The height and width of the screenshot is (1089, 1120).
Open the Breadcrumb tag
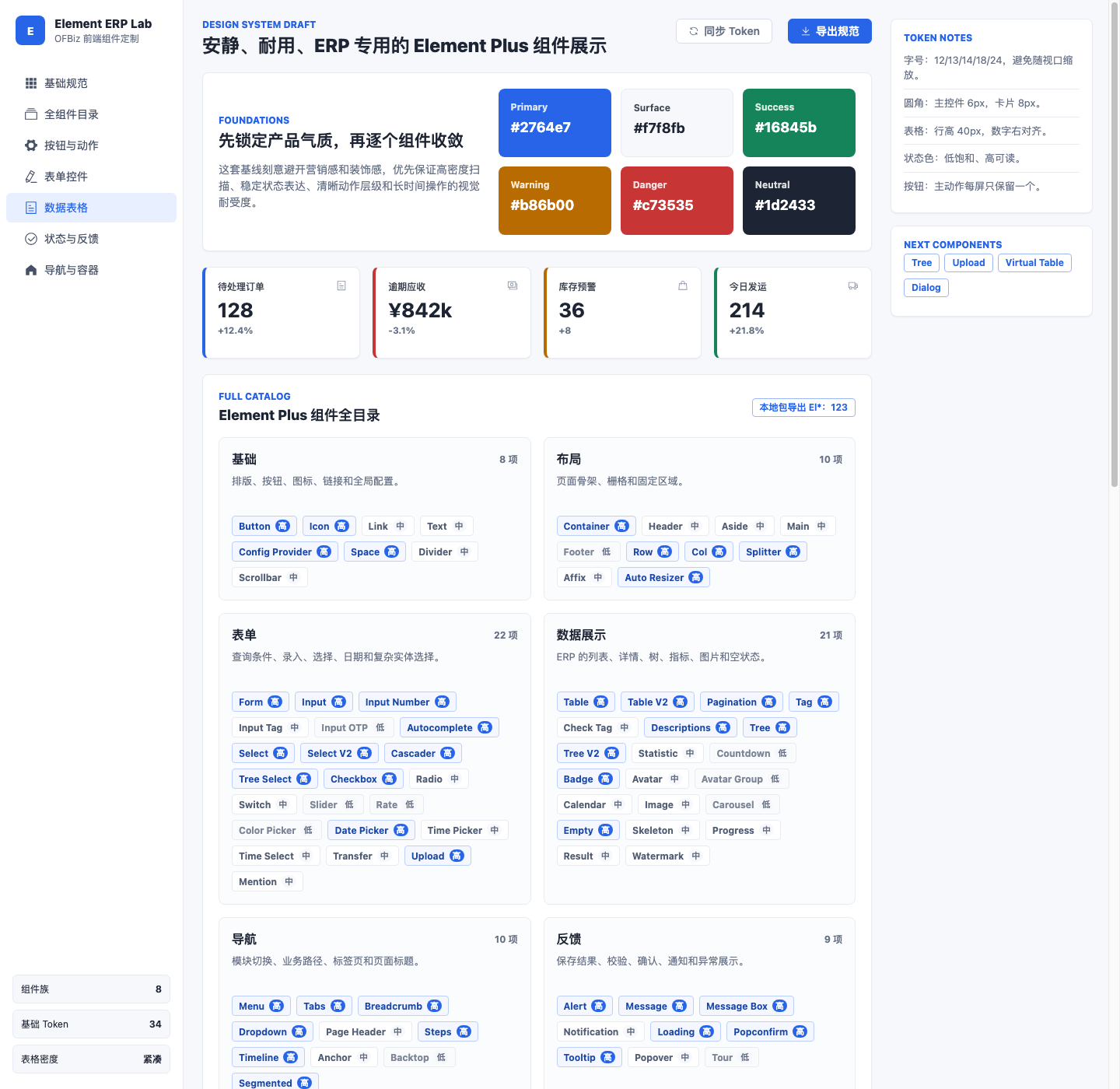click(403, 1007)
